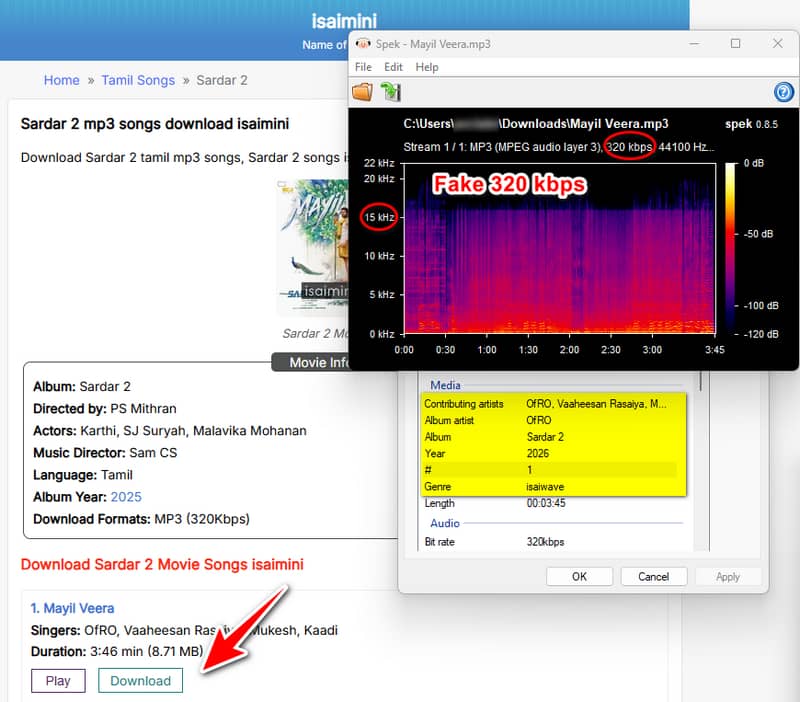The width and height of the screenshot is (800, 702).
Task: Select the Album value Sardar 2 in properties
Action: pos(545,437)
